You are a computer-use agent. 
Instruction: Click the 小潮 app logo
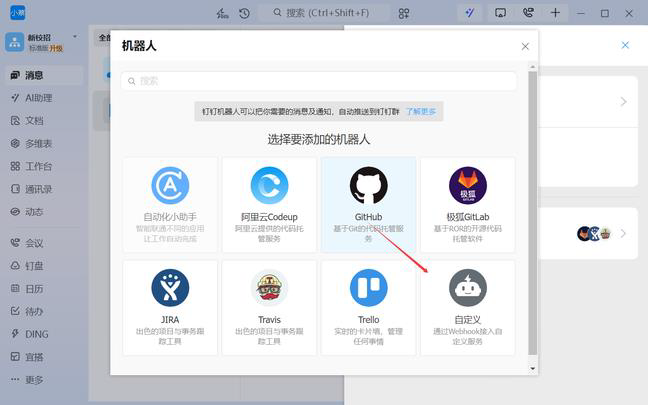click(x=17, y=13)
